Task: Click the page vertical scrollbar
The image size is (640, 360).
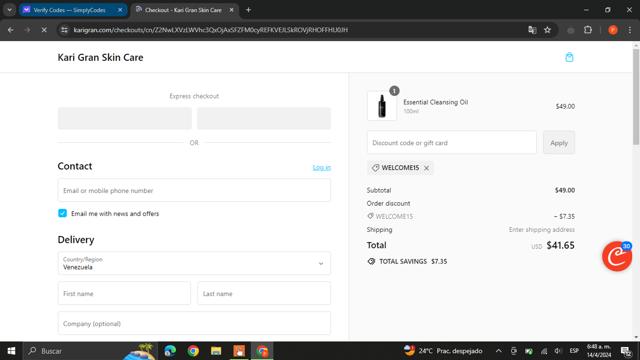Action: [636, 97]
